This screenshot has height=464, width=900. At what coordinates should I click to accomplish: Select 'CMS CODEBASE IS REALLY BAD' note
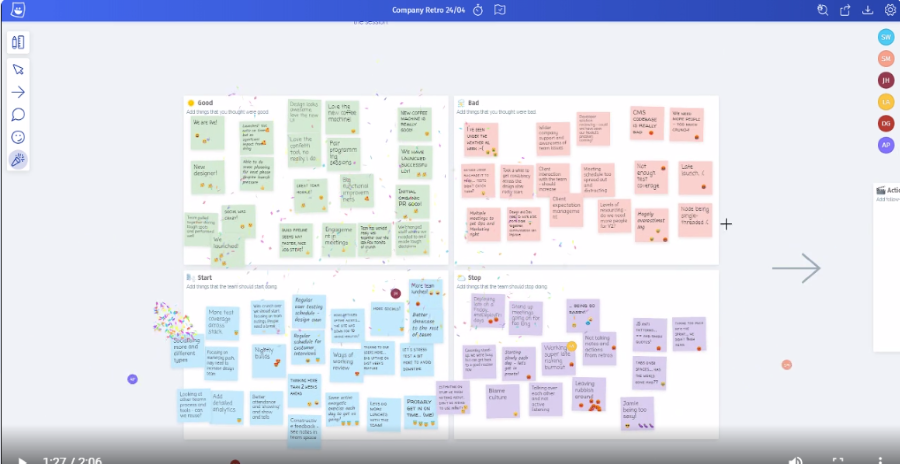[x=647, y=123]
